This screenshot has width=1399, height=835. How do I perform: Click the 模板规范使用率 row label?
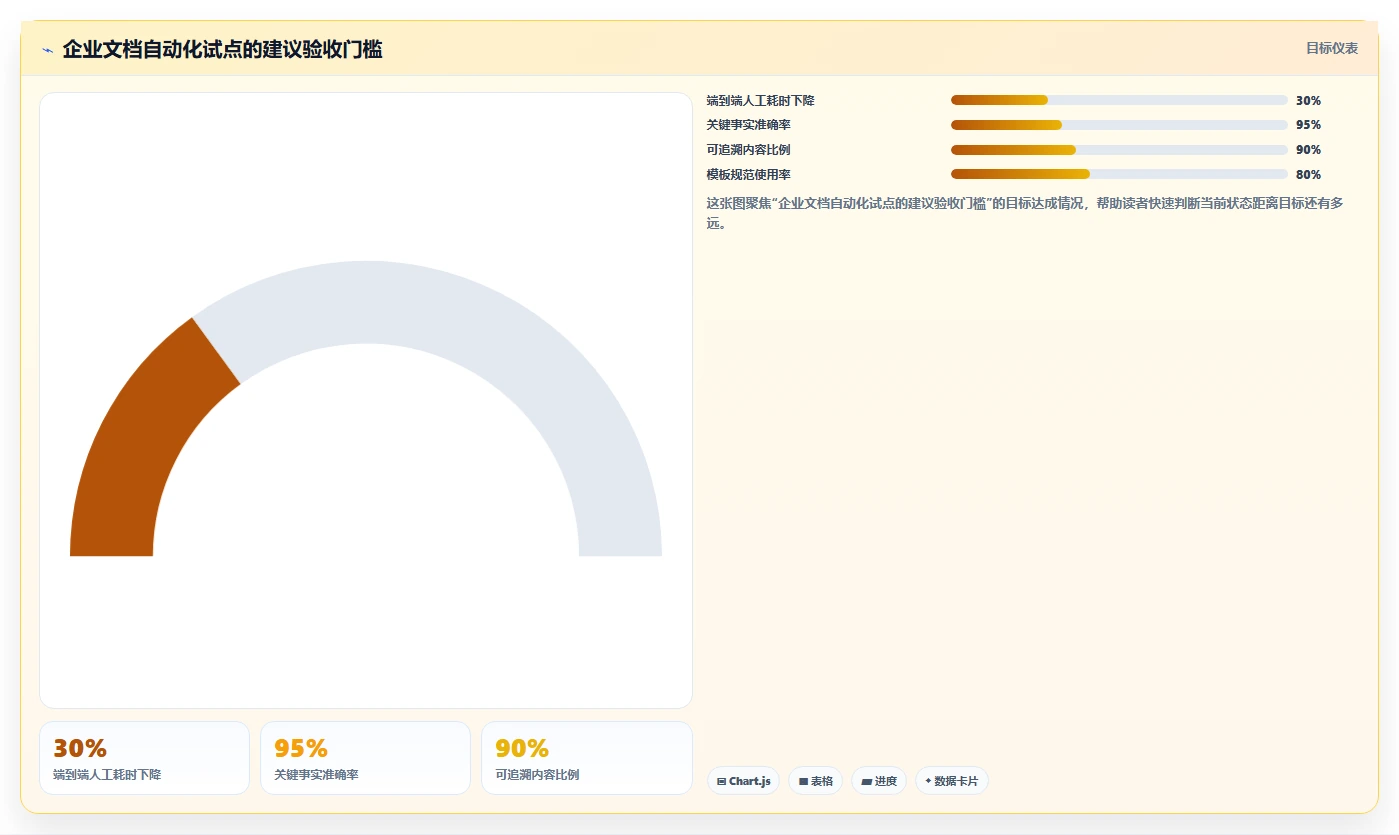click(x=748, y=174)
